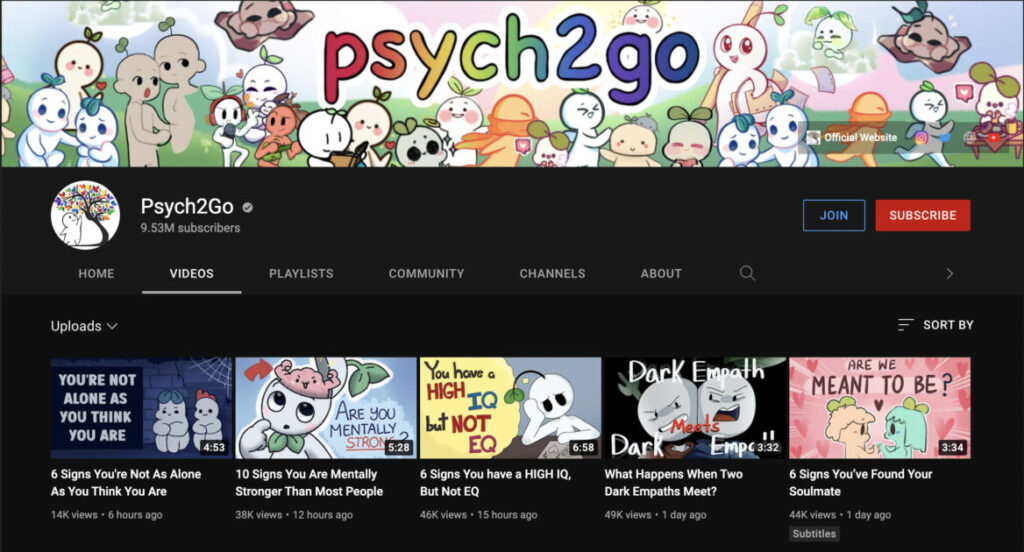
Task: Click title '6 Signs You're Not As Alone'
Action: tap(126, 483)
